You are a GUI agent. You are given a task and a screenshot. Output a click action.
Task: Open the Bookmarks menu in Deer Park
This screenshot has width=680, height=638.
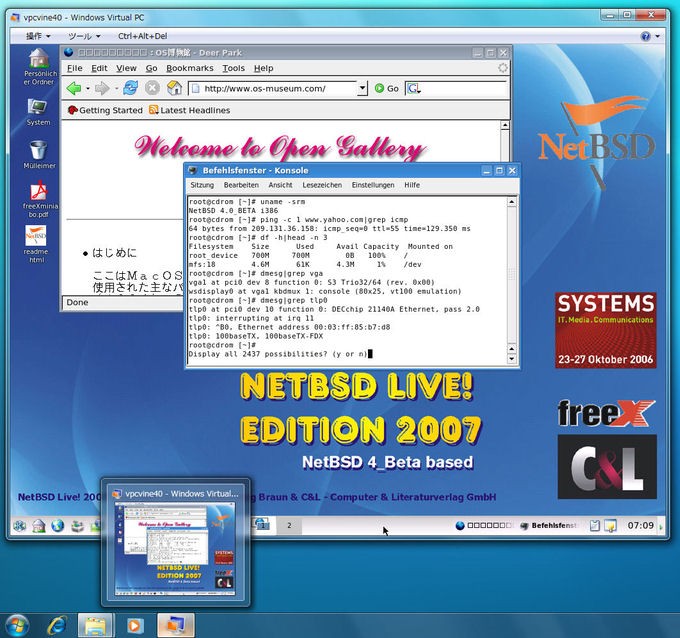[x=190, y=68]
